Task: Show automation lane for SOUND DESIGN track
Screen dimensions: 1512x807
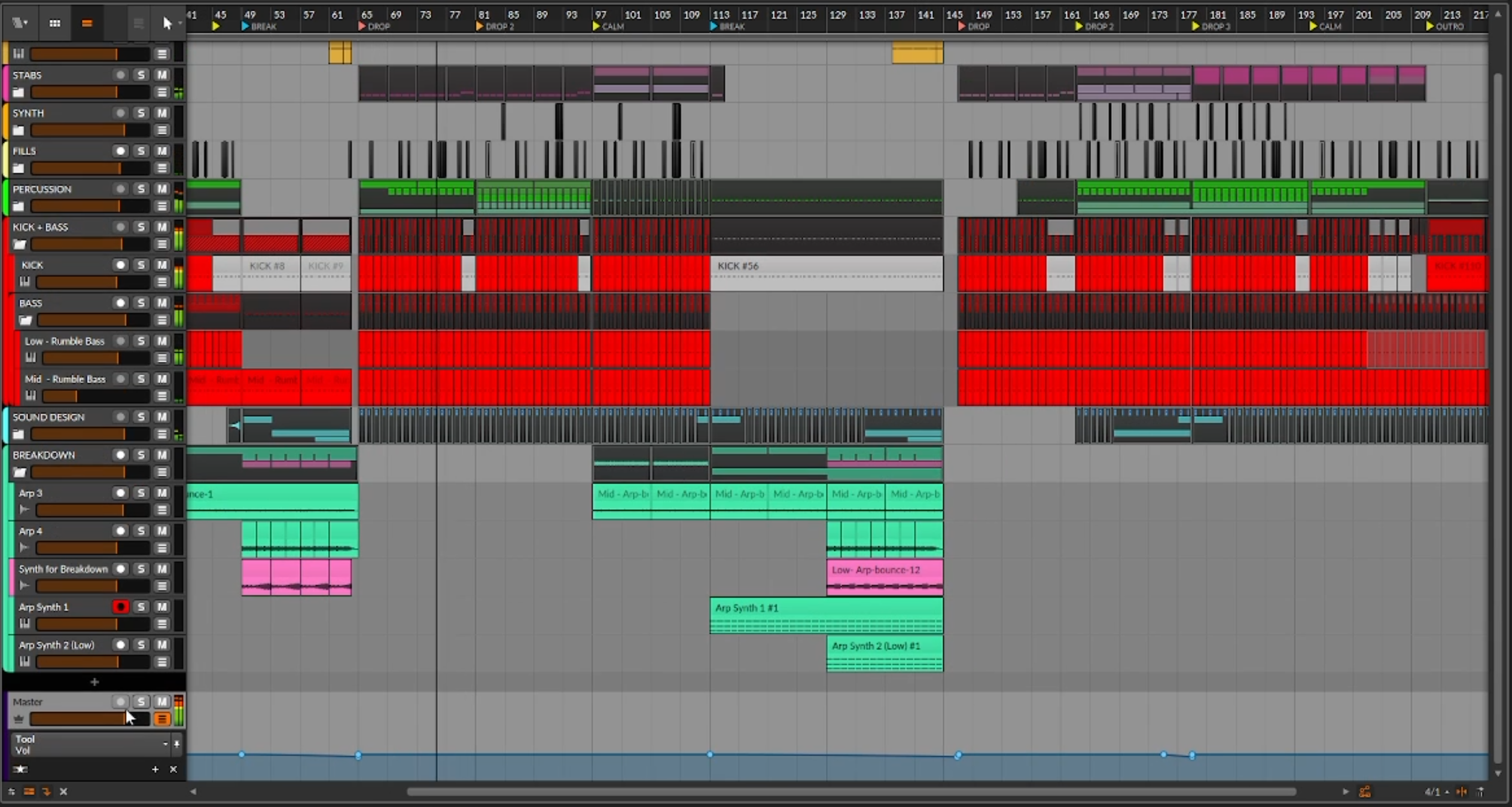Action: pos(161,434)
